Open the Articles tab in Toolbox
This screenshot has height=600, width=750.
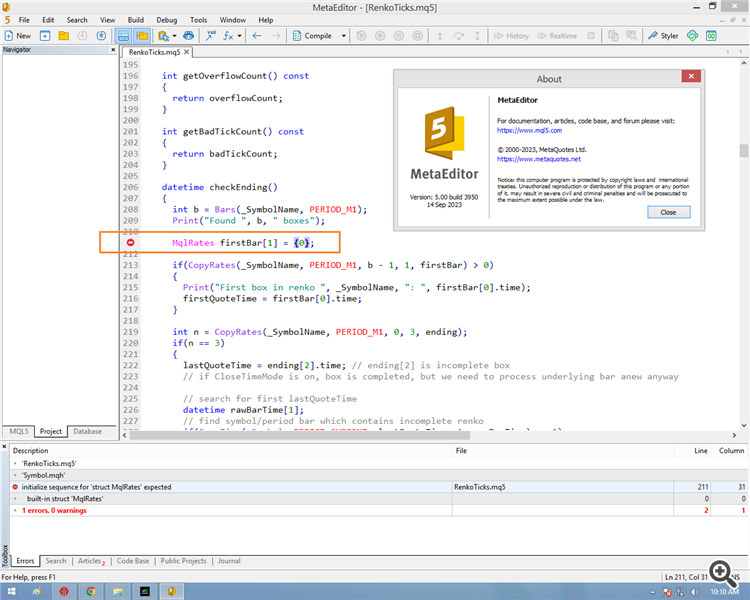(x=91, y=561)
